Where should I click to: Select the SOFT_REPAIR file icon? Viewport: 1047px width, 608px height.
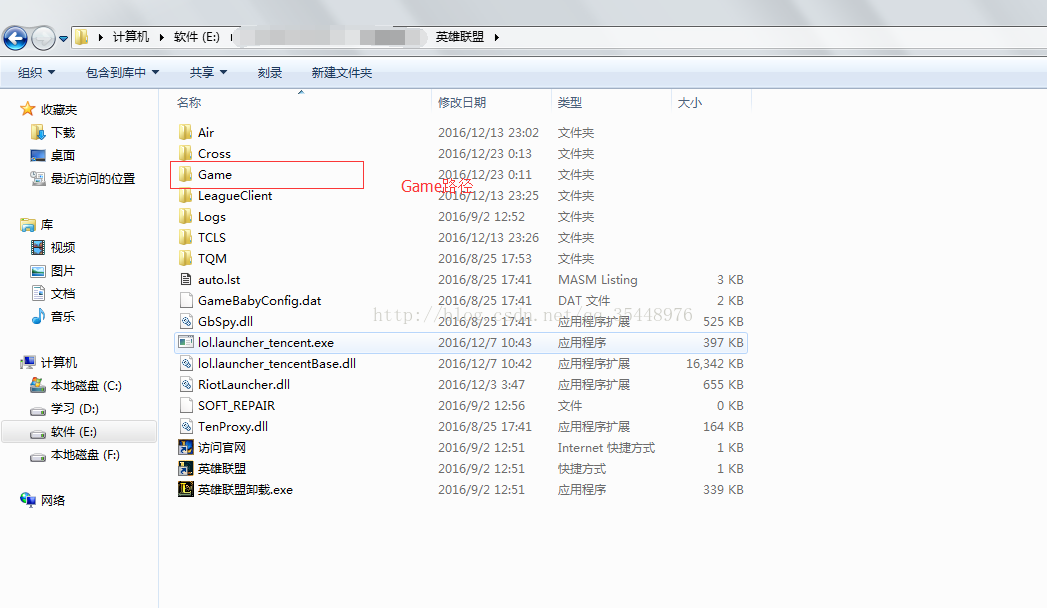click(x=186, y=406)
